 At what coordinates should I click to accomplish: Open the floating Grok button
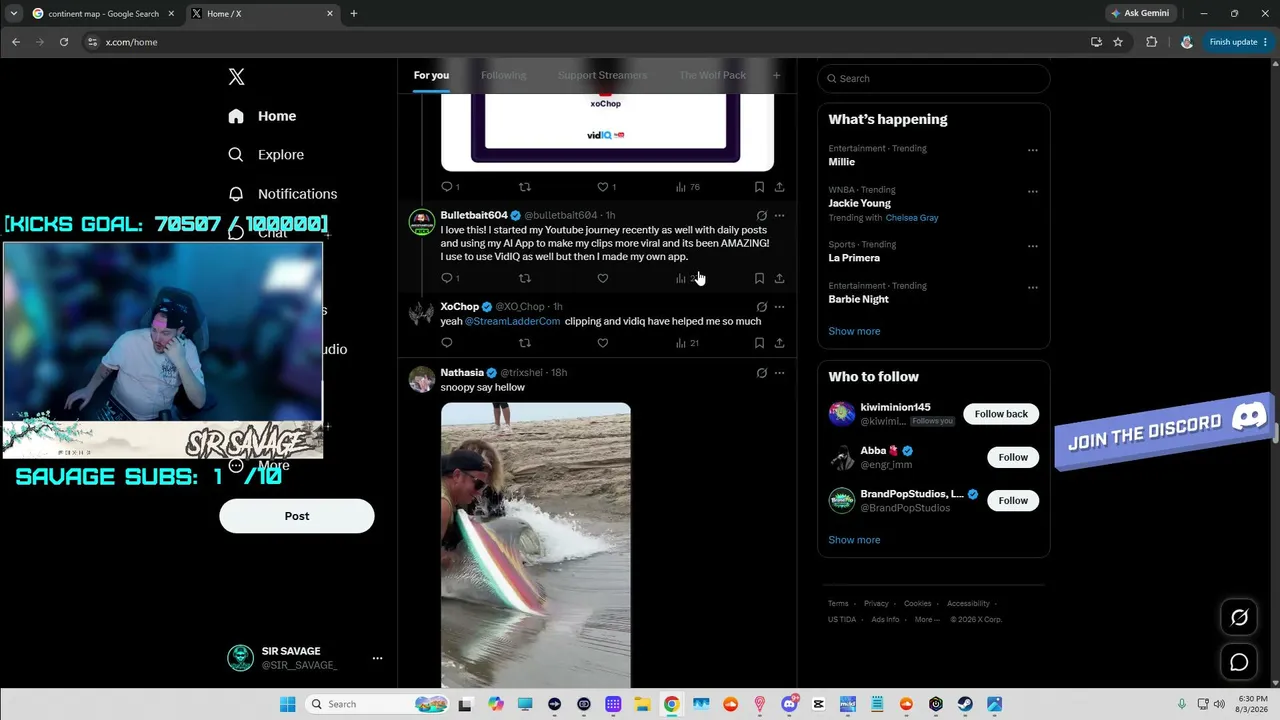tap(1239, 618)
